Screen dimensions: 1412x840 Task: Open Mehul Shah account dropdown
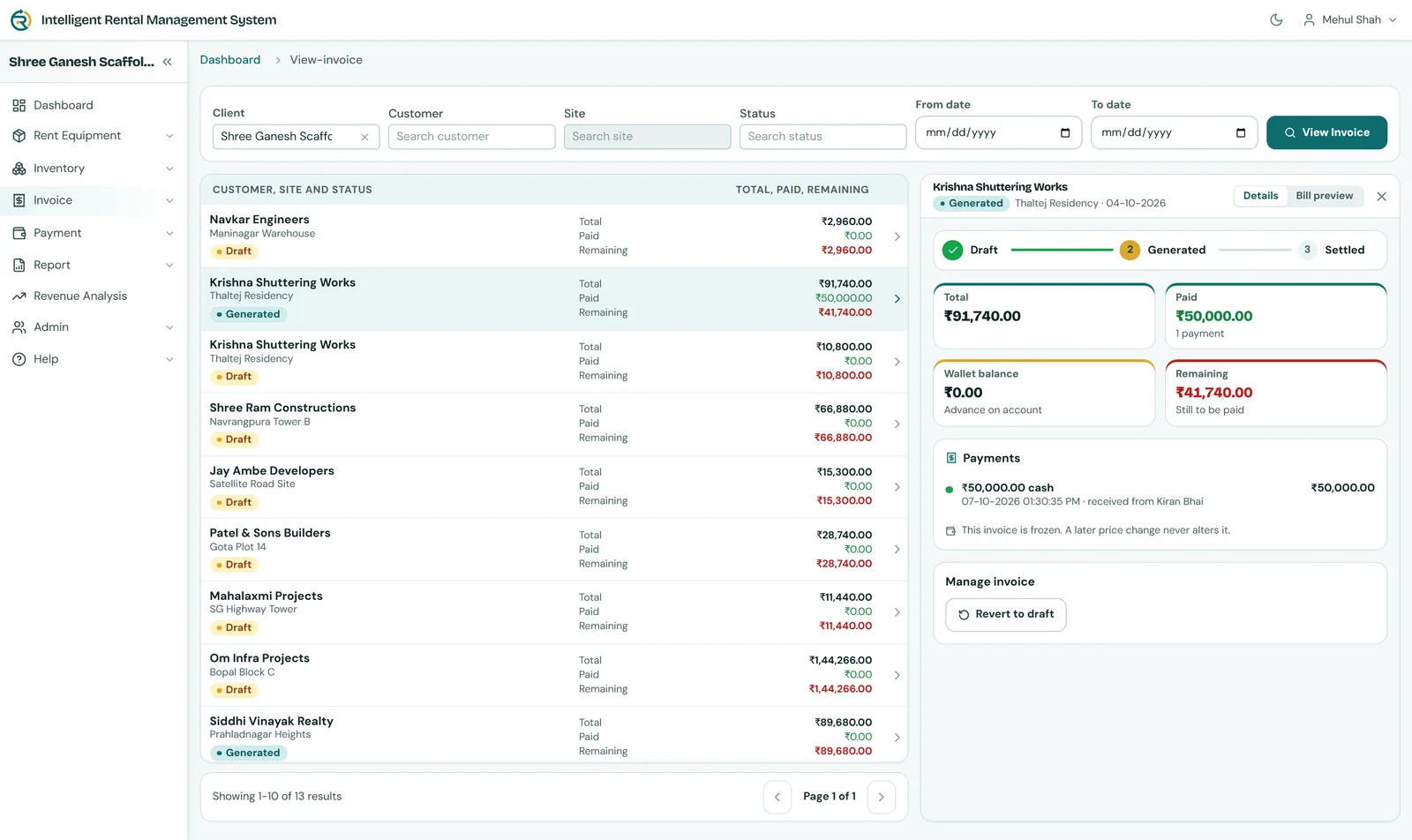(x=1350, y=19)
